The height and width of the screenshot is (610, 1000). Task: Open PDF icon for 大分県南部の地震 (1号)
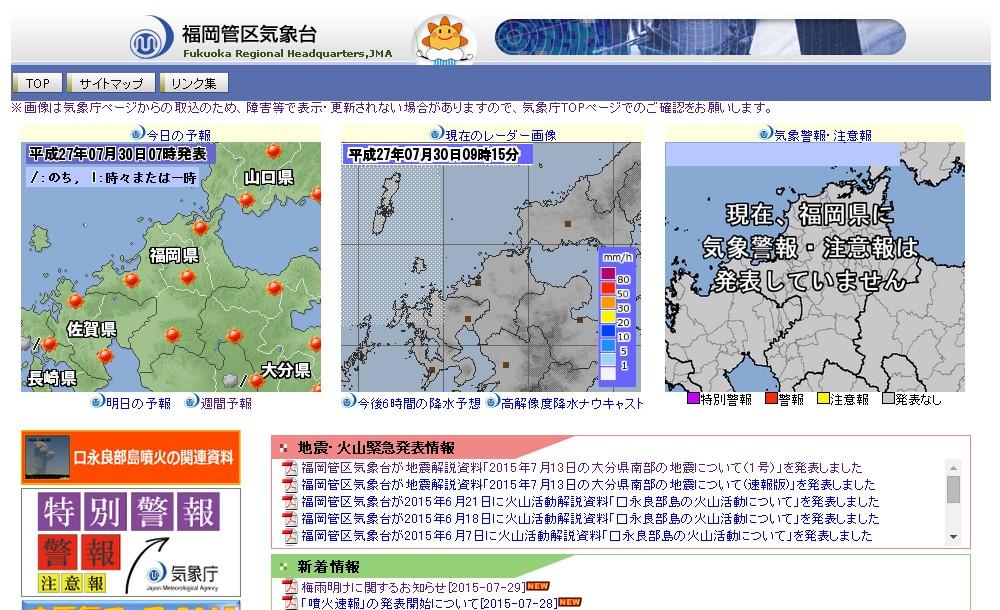291,469
